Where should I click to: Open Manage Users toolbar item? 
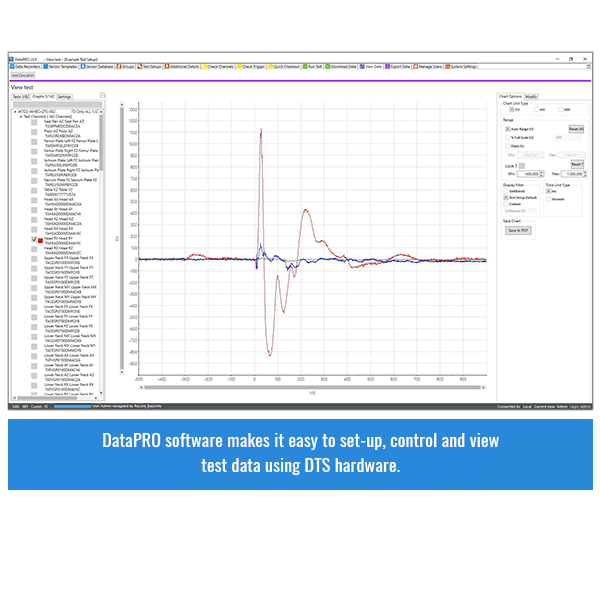click(x=428, y=67)
